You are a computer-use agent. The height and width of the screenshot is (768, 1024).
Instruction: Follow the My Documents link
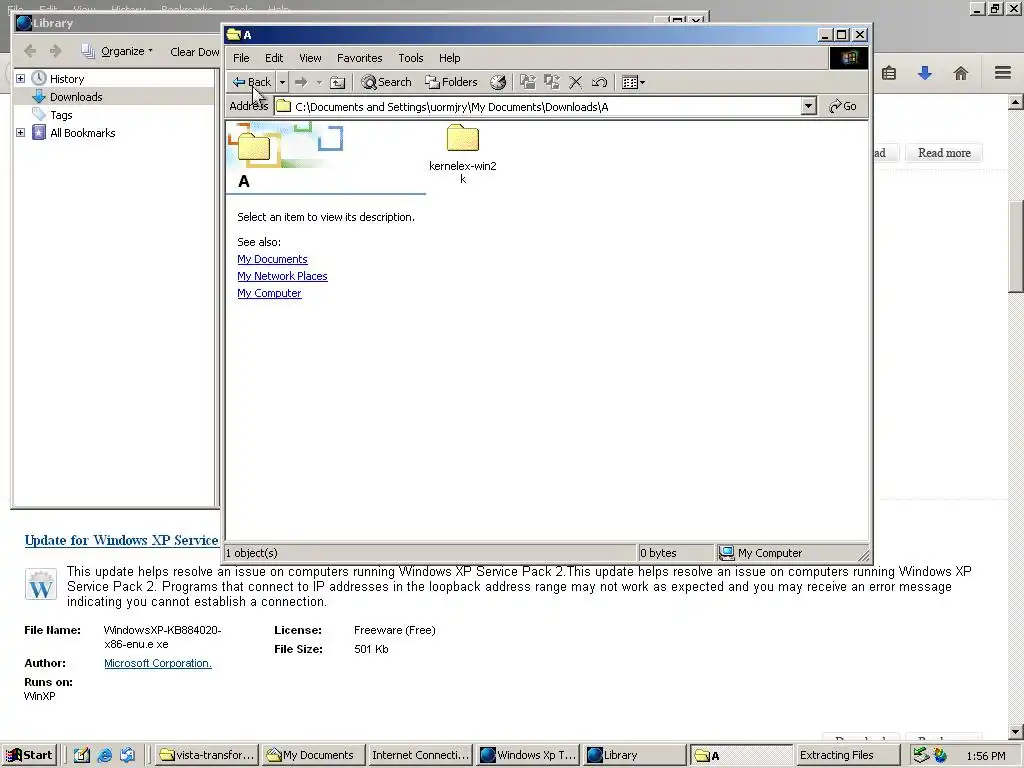272,259
